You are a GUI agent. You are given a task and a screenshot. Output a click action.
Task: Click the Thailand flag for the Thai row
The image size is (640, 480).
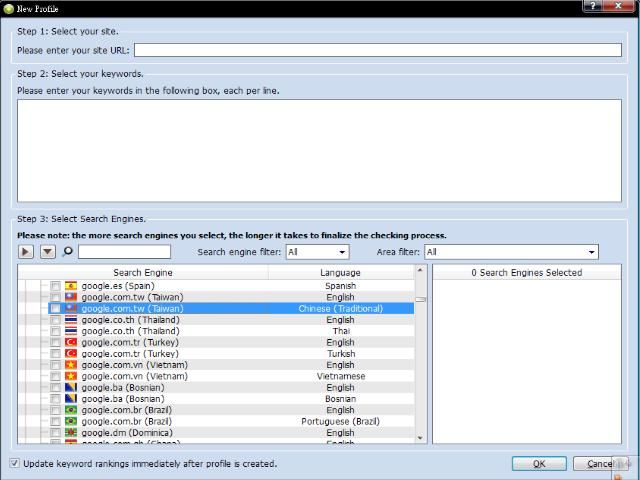pos(71,331)
